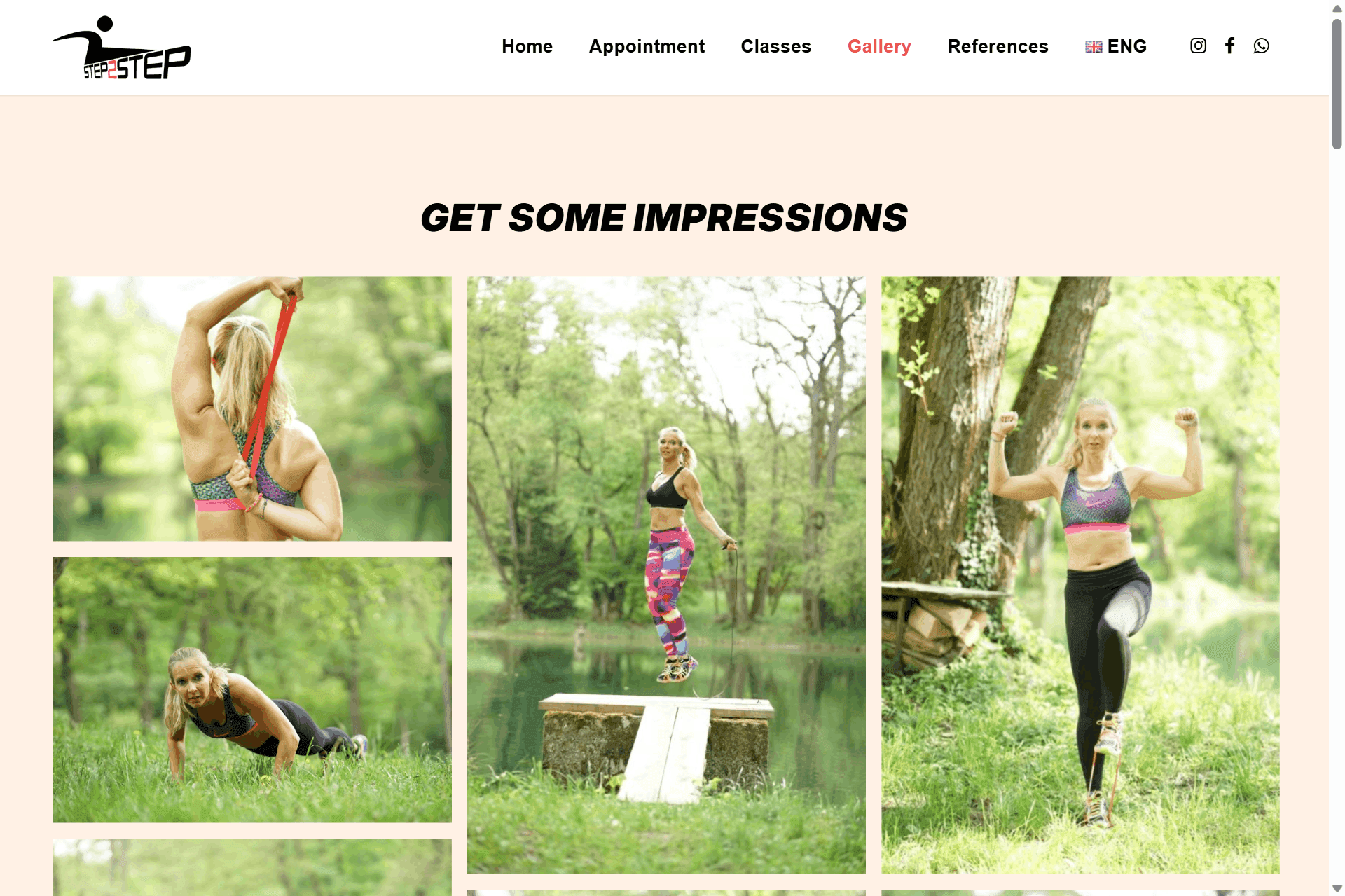This screenshot has height=896, width=1345.
Task: Open the partially visible bottom-left photo
Action: (252, 867)
